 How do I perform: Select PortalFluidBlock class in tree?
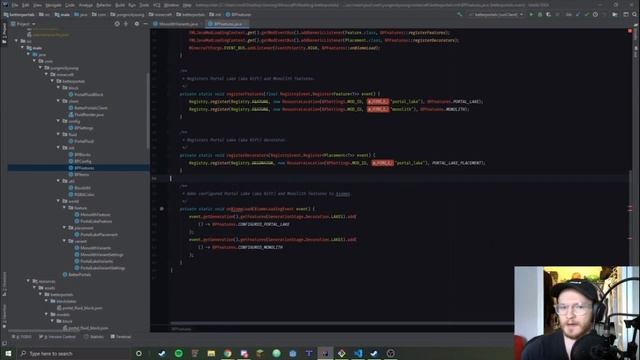click(86, 94)
